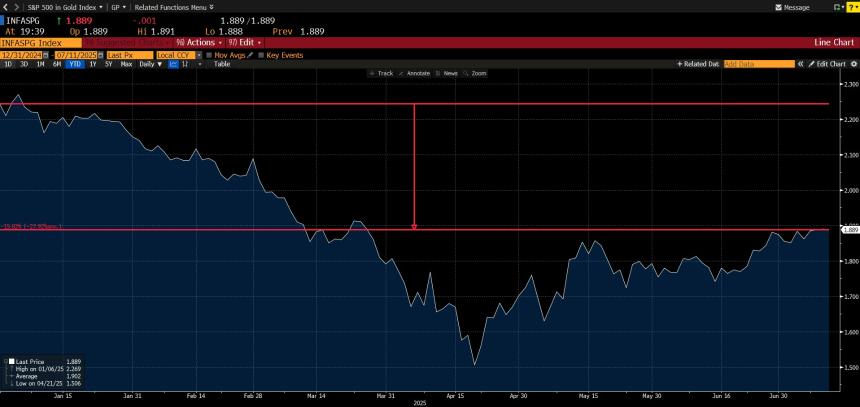Click the forward navigation arrow
860x407 pixels.
click(16, 7)
